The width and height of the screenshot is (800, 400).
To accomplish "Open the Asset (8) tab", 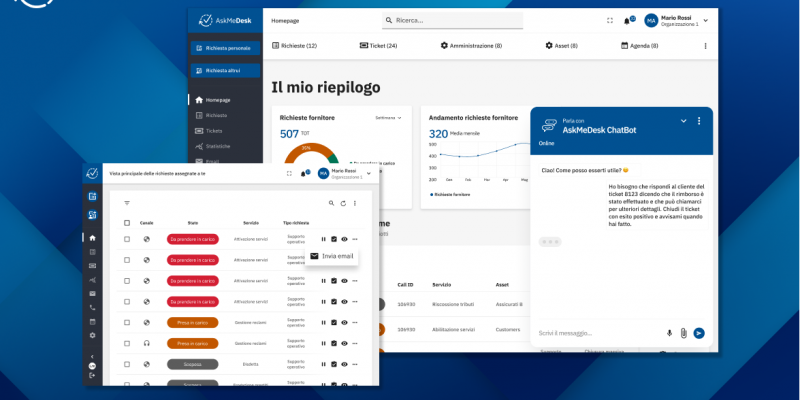I will (x=561, y=46).
